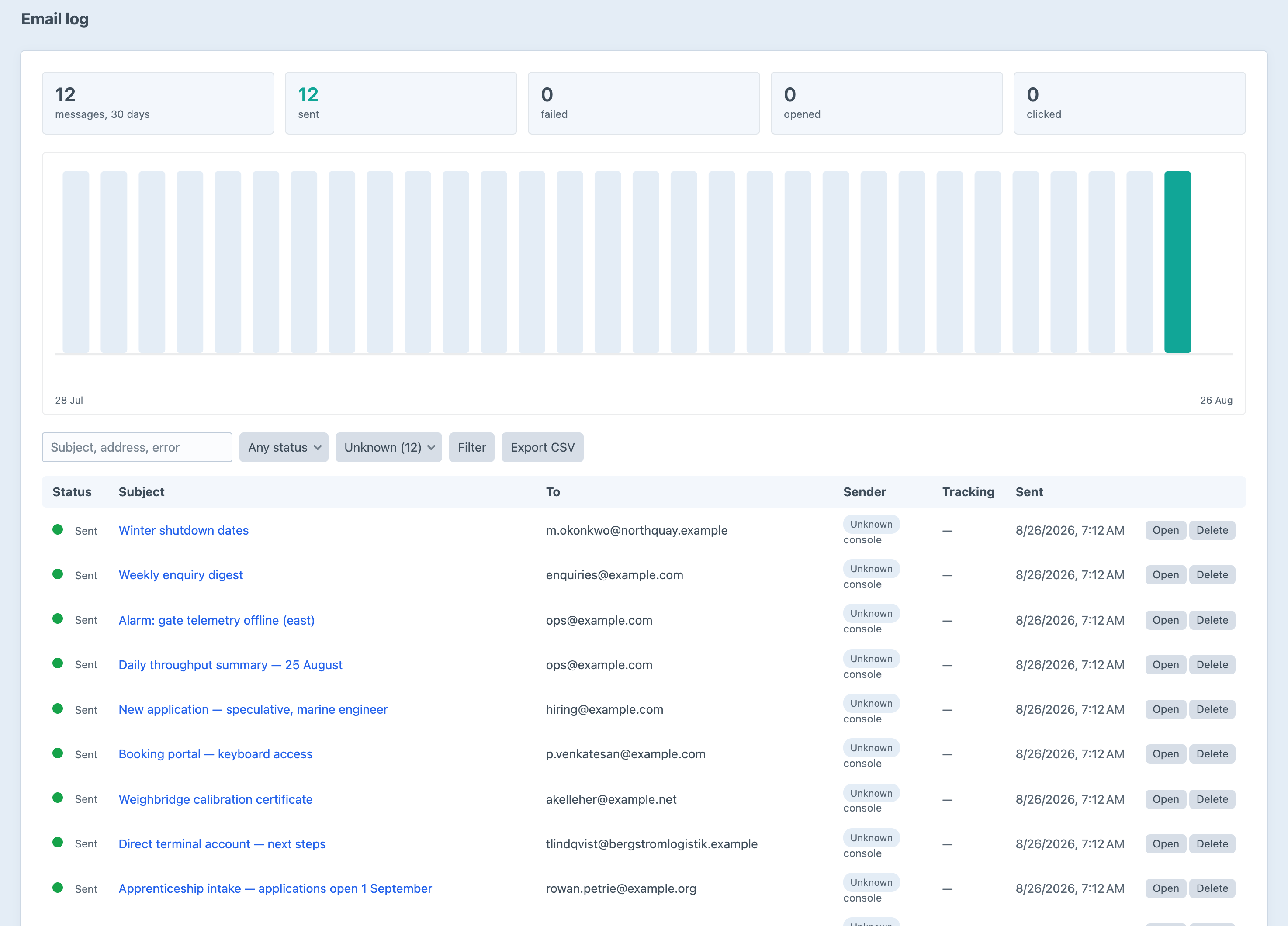This screenshot has width=1288, height=926.
Task: Click Open button for Winter shutdown dates
Action: pyautogui.click(x=1165, y=530)
